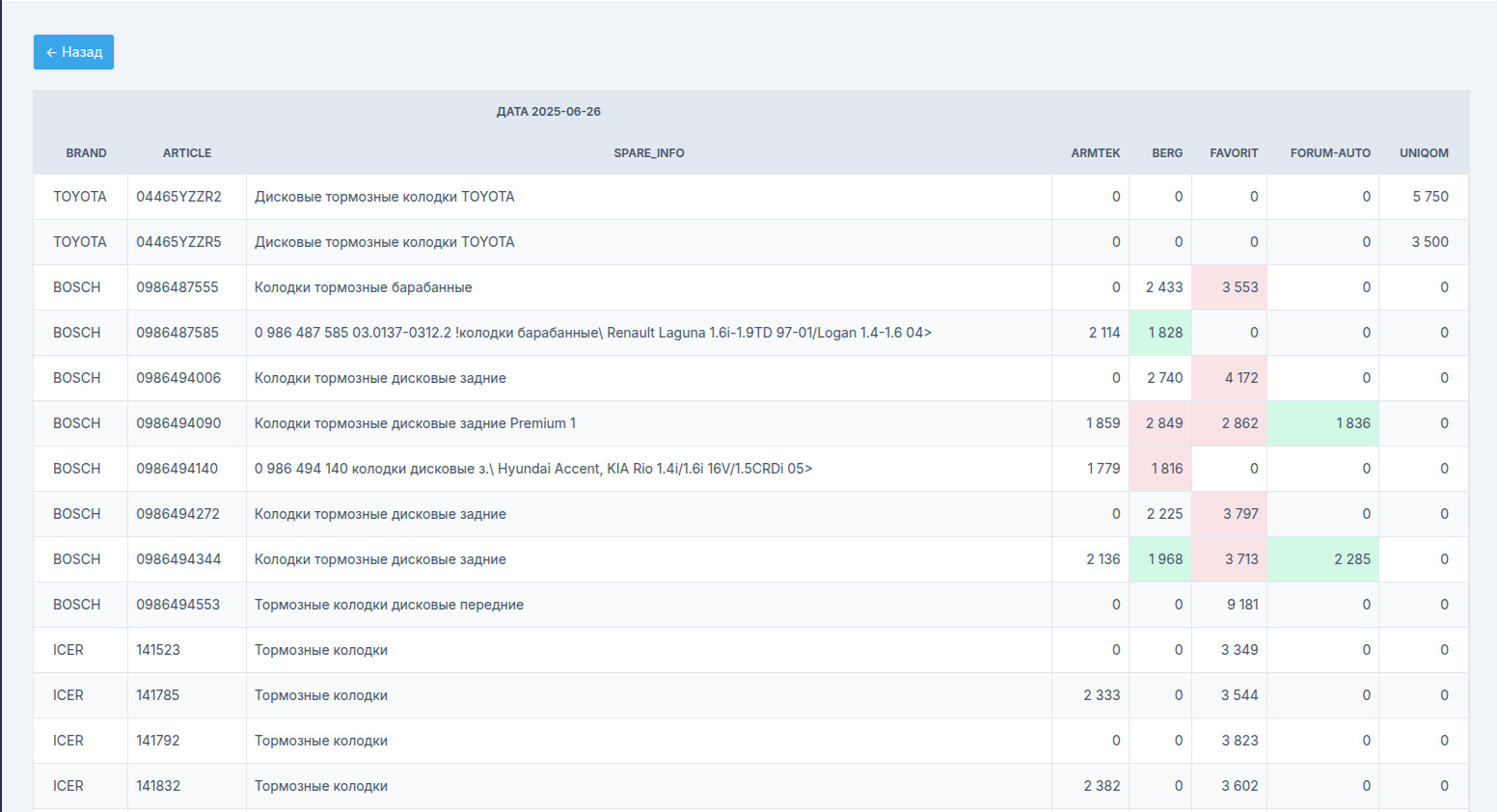The width and height of the screenshot is (1497, 812).
Task: Click the SPARE_INFO column header
Action: [648, 153]
